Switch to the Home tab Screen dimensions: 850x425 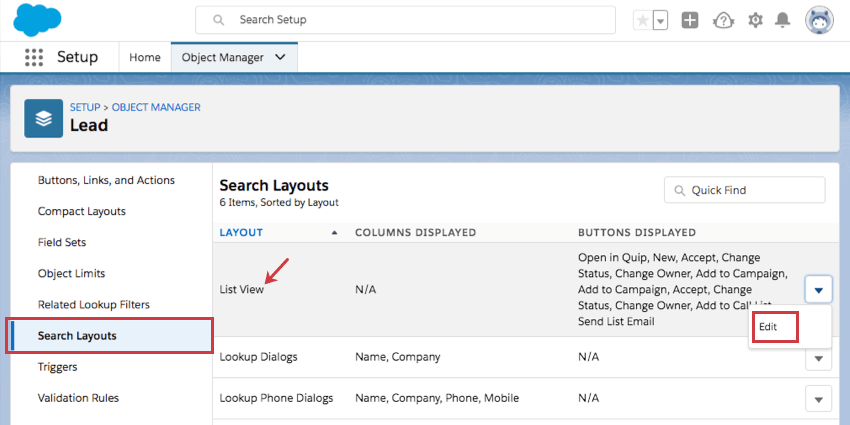145,57
